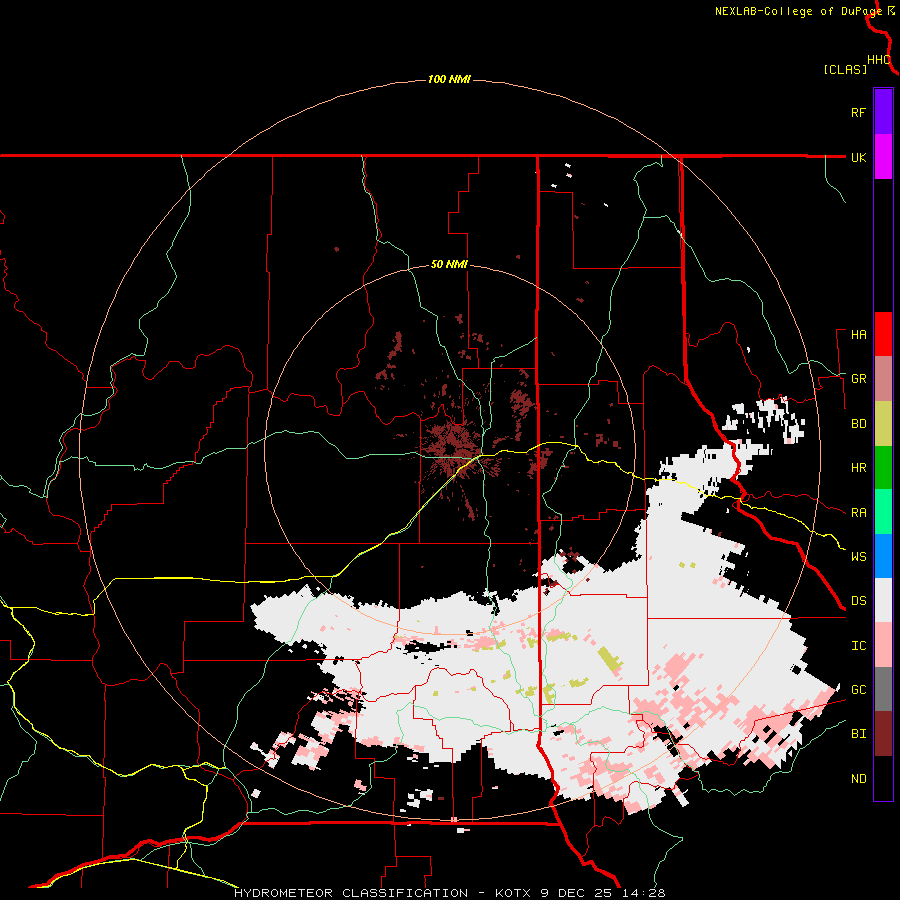Screen dimensions: 900x900
Task: Click the HR legend label
Action: [859, 468]
